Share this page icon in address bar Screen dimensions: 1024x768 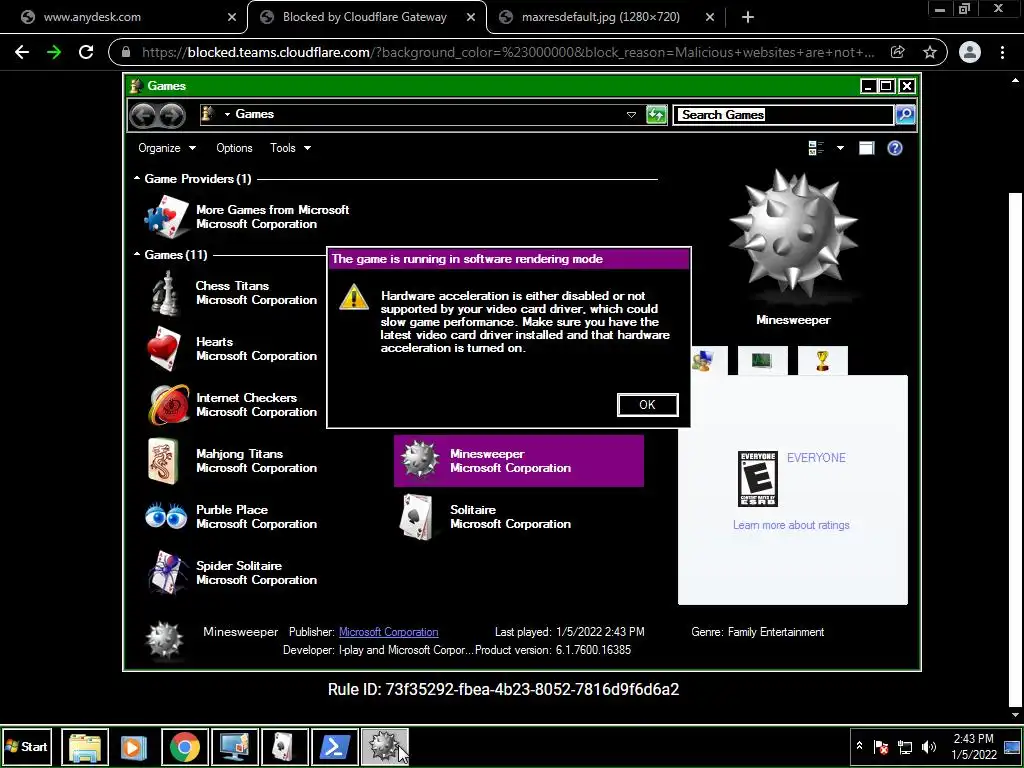(x=898, y=52)
